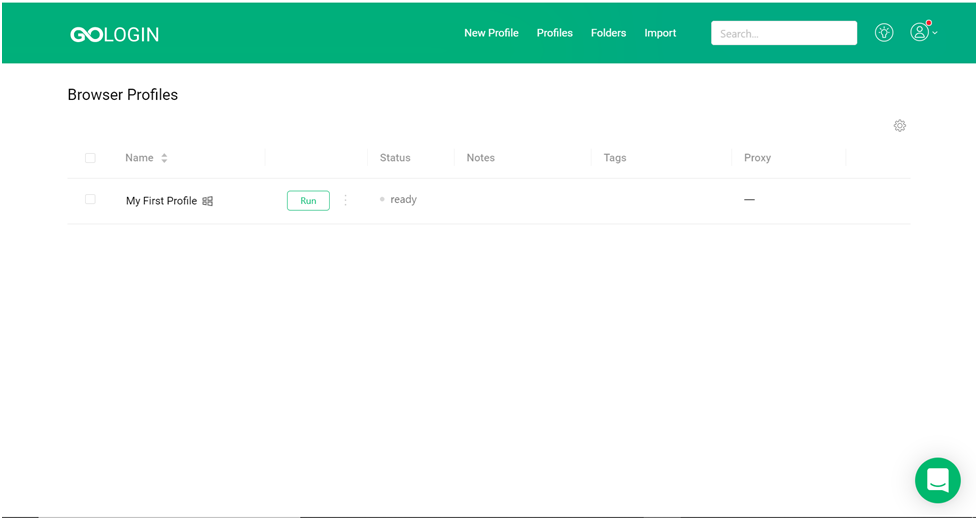Go to New Profile in top navigation
Viewport: 978px width, 520px height.
[491, 33]
